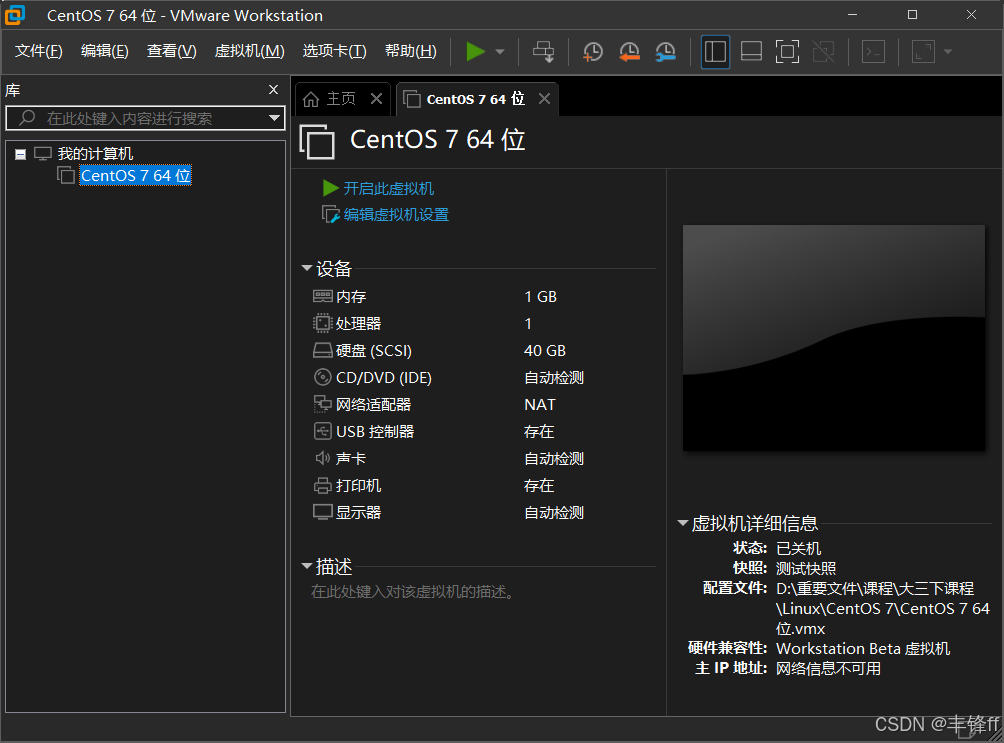The height and width of the screenshot is (743, 1004).
Task: Click the Unity mode toolbar icon
Action: 823,51
